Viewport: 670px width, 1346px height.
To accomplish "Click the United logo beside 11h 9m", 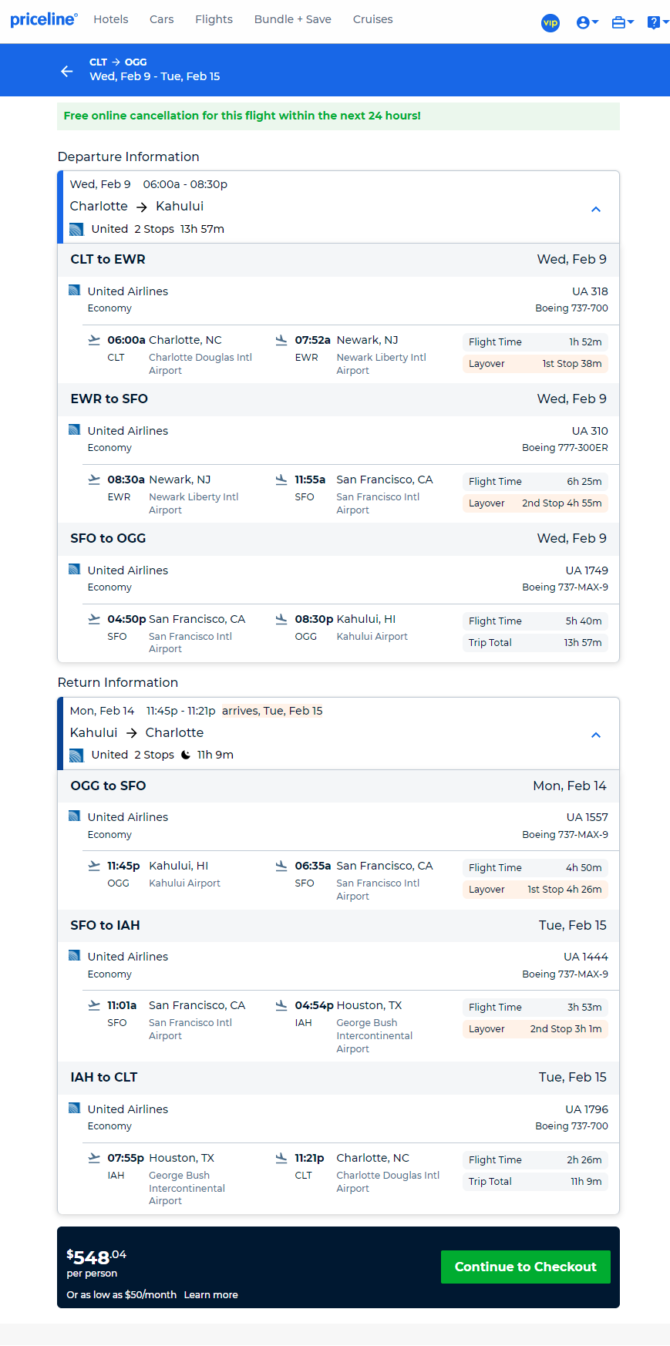I will coord(77,755).
